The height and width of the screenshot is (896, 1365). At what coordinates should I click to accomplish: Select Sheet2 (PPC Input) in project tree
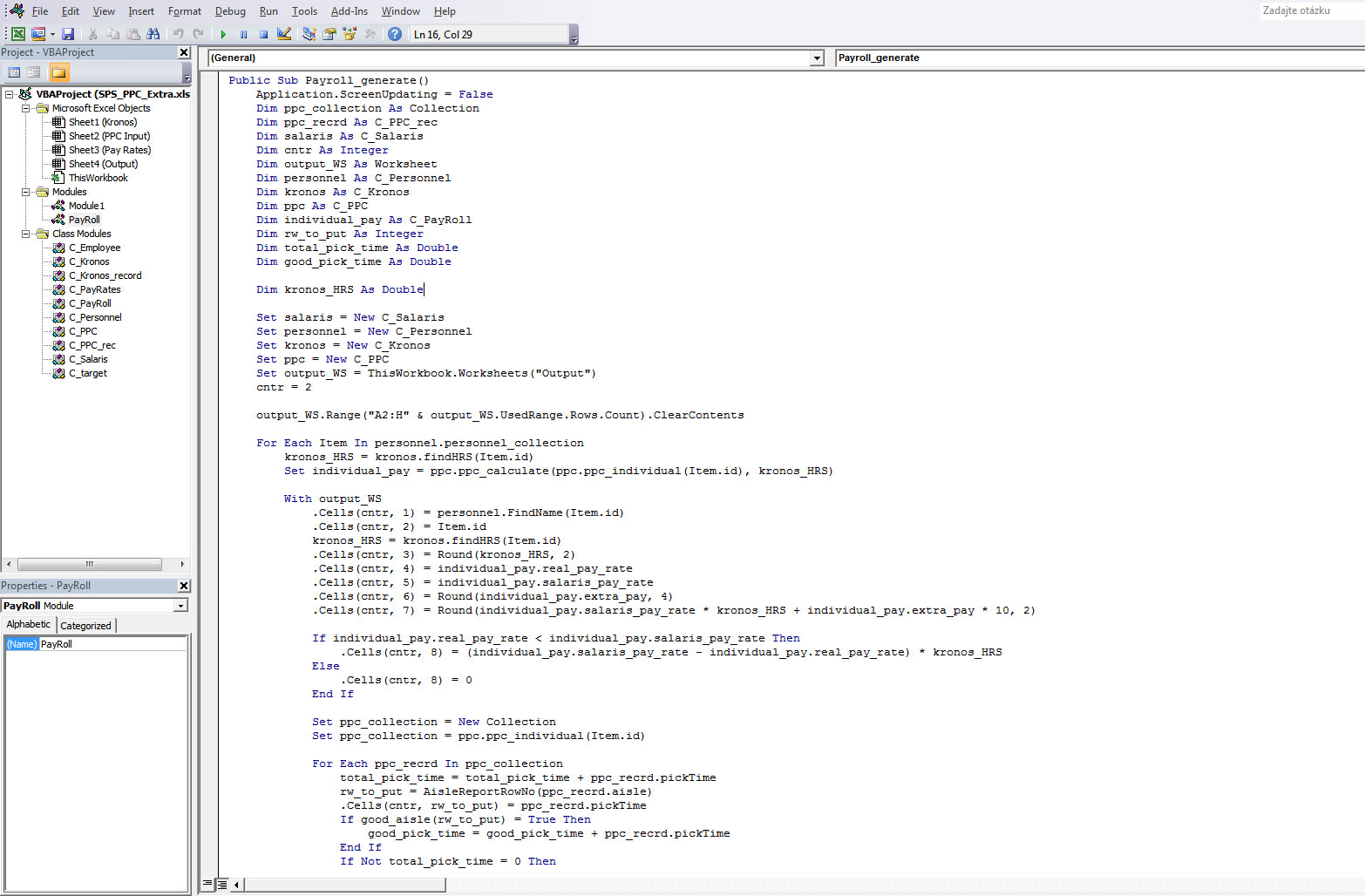[109, 136]
